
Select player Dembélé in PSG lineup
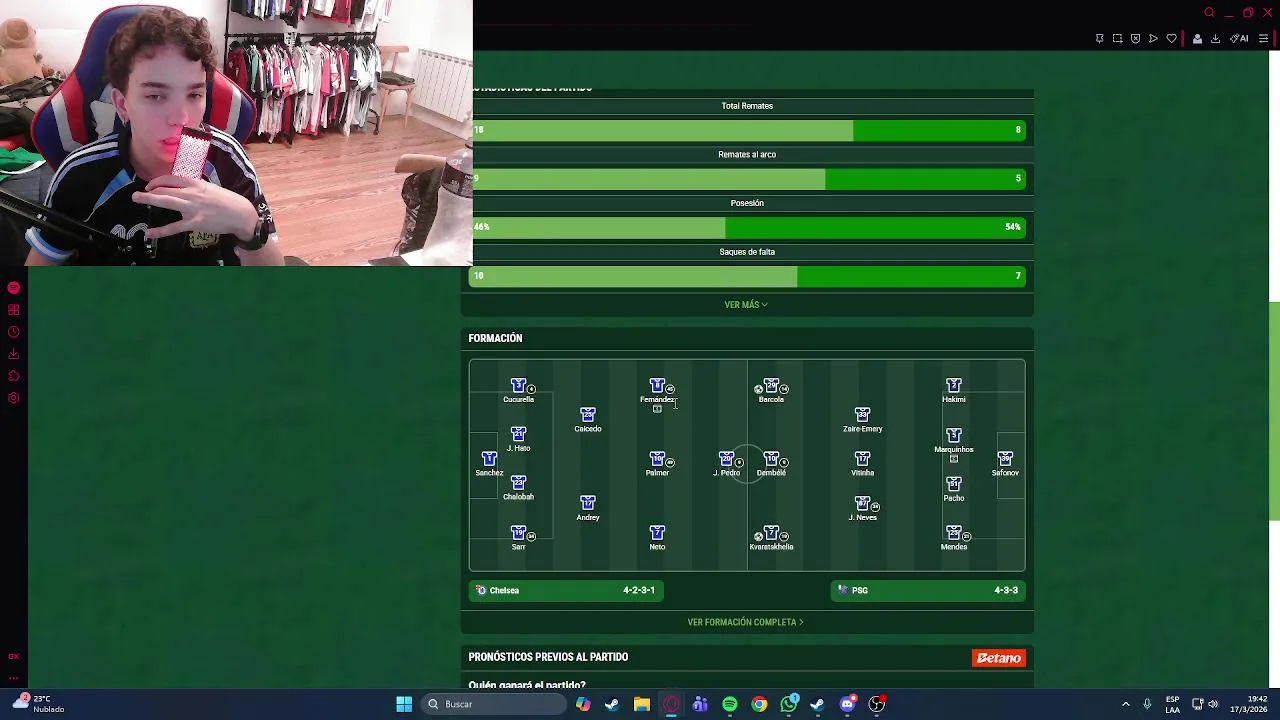(771, 464)
